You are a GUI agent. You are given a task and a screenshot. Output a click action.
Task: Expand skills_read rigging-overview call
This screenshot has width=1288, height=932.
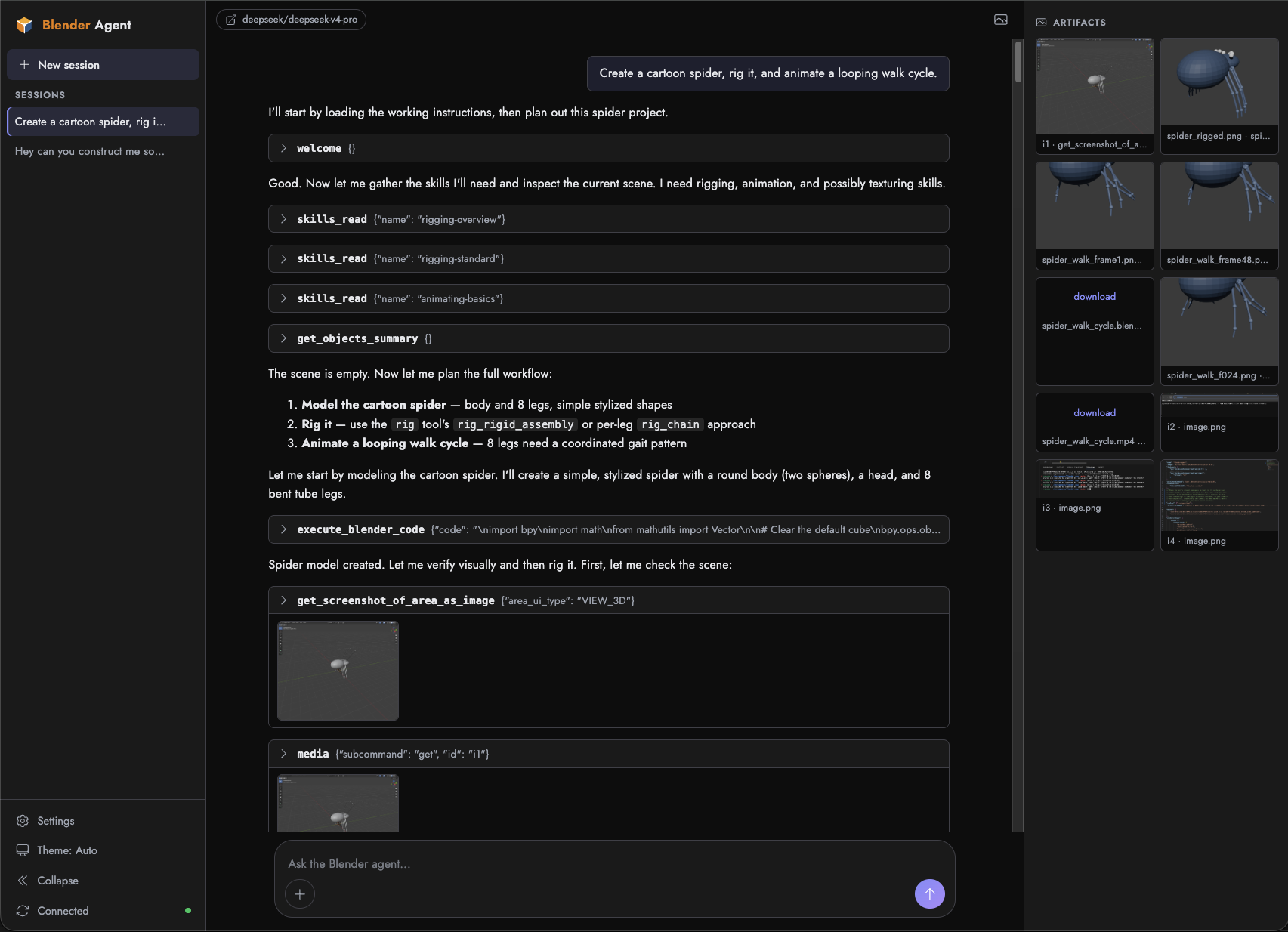pos(608,219)
